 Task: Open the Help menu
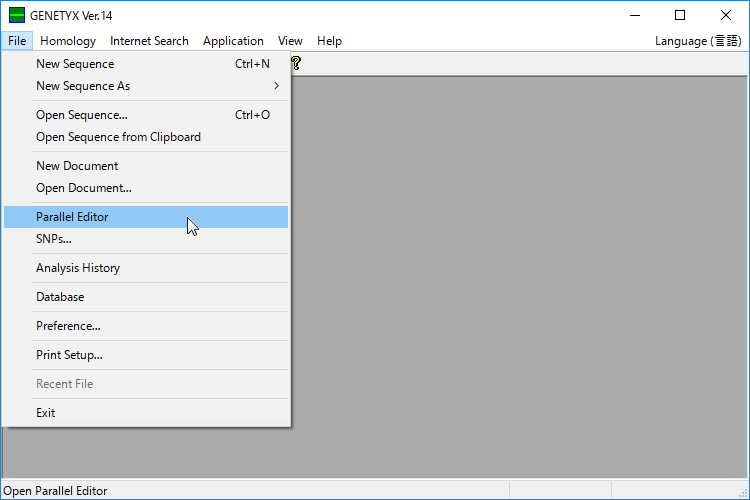[329, 41]
